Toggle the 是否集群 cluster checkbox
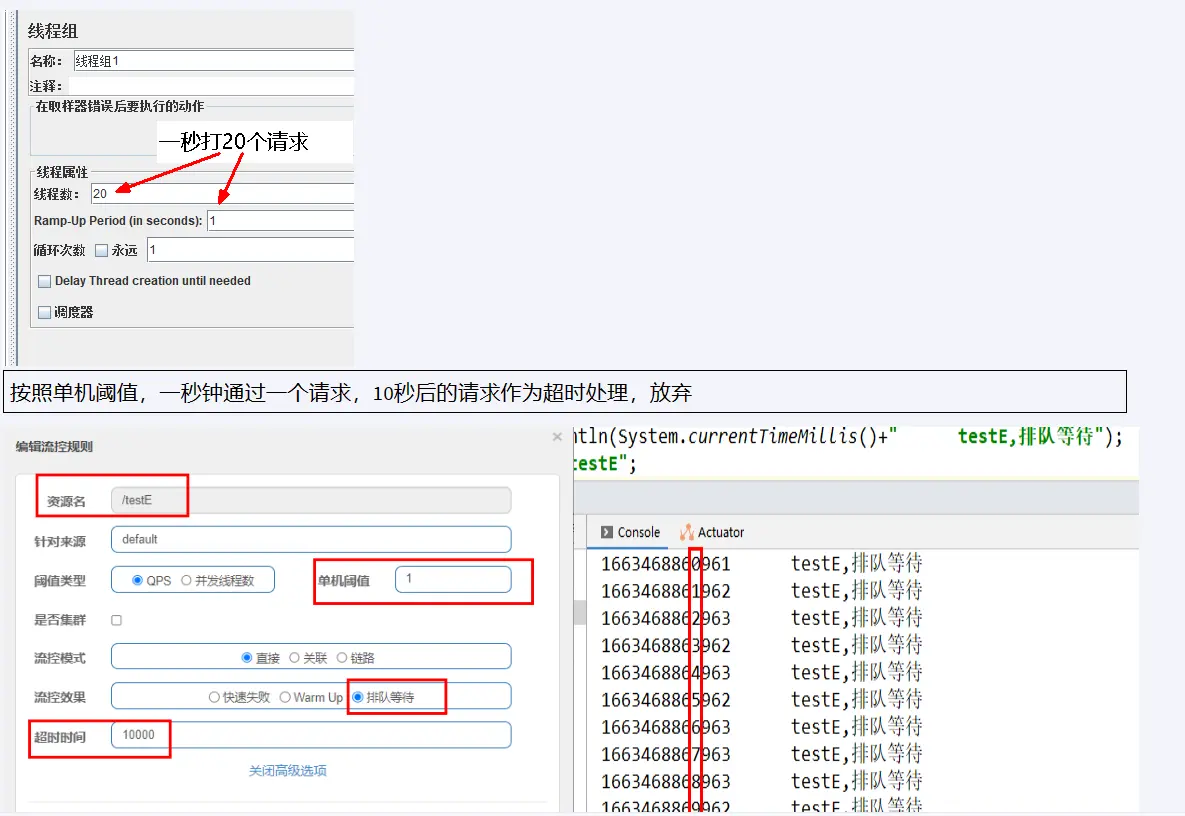 click(116, 620)
